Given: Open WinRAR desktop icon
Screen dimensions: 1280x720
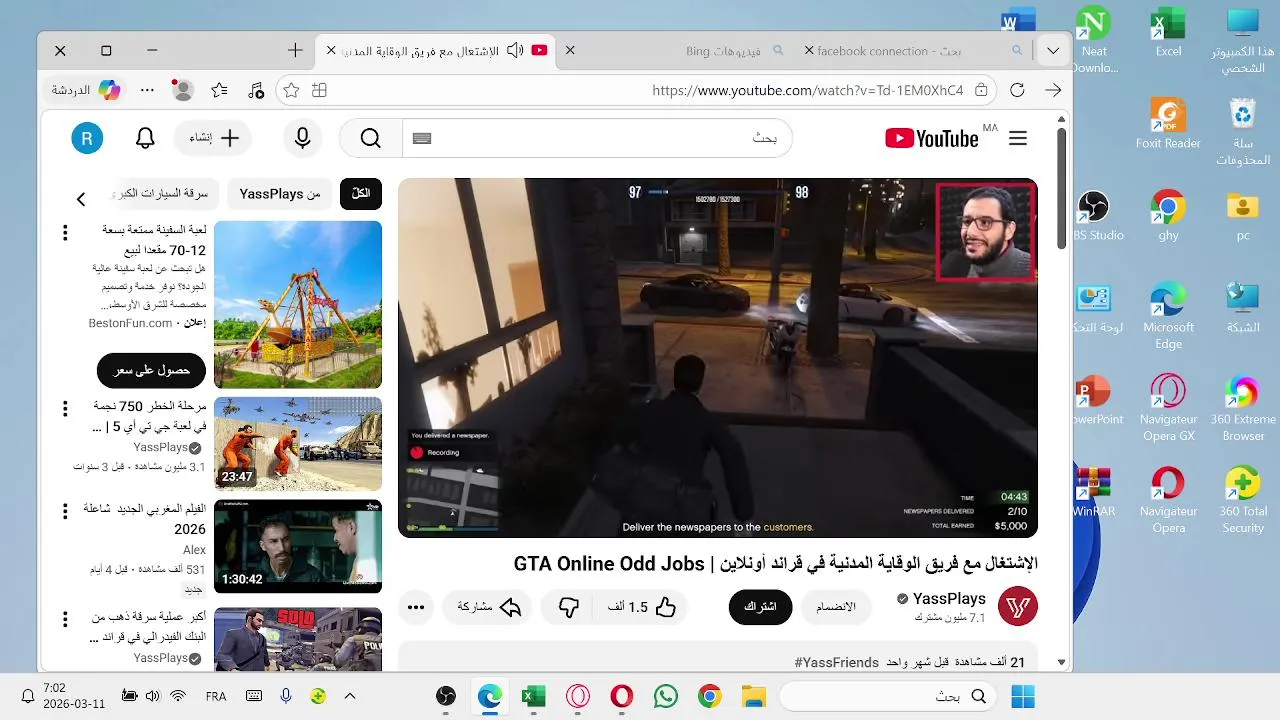Looking at the screenshot, I should pyautogui.click(x=1094, y=491).
